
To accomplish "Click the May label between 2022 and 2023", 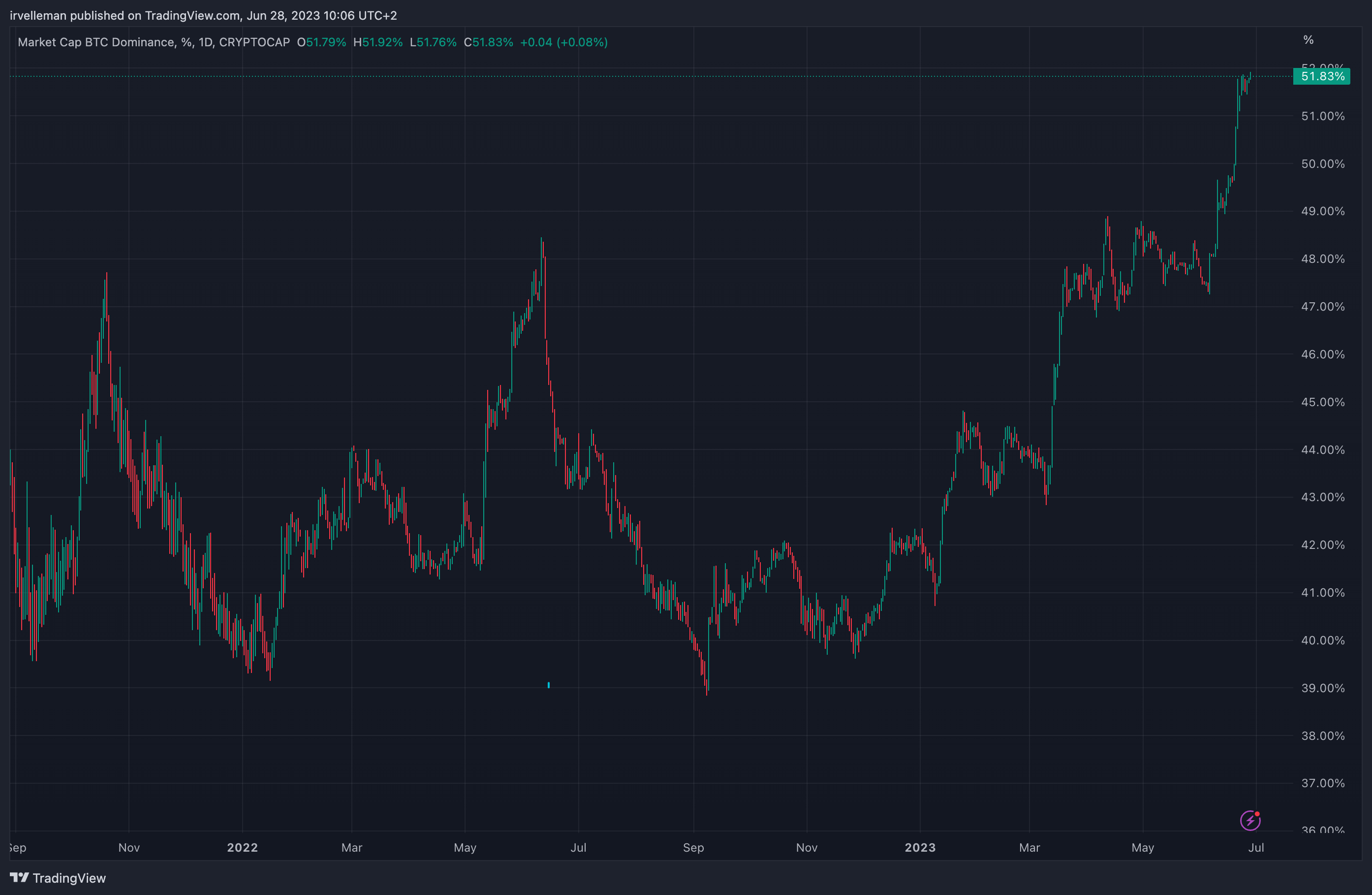I will coord(465,848).
